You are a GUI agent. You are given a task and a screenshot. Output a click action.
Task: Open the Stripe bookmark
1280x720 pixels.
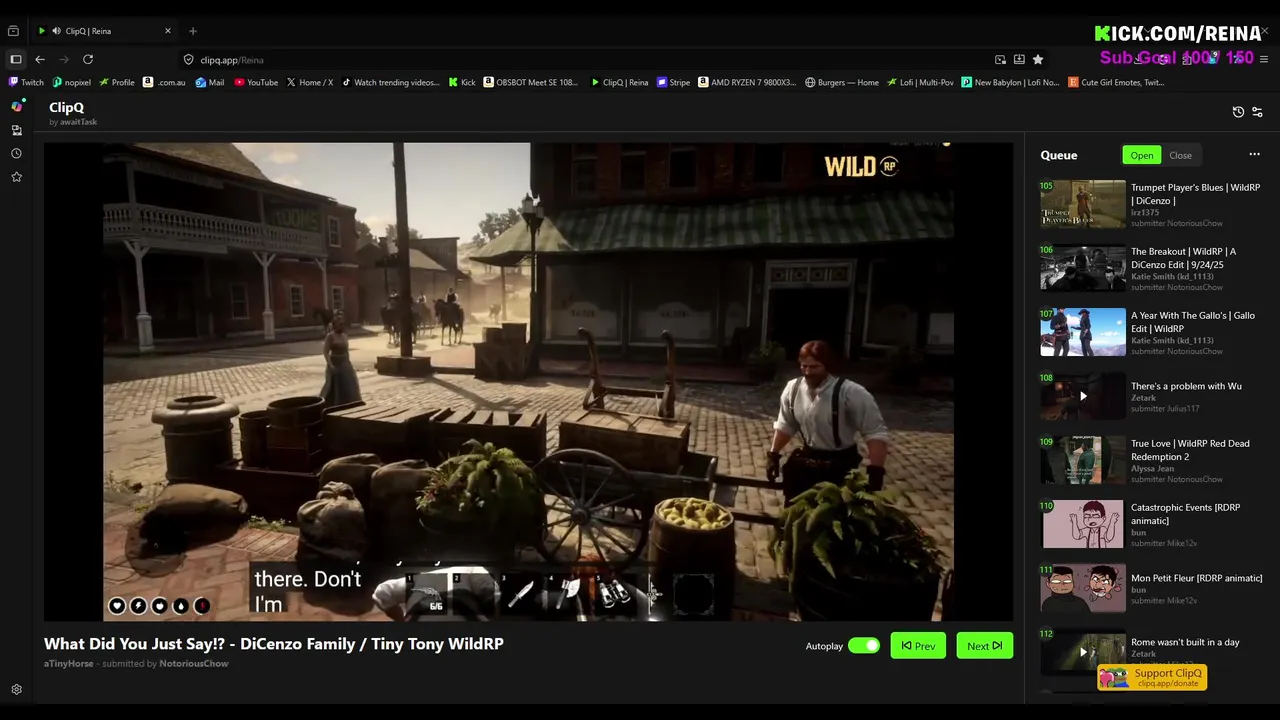pyautogui.click(x=673, y=83)
